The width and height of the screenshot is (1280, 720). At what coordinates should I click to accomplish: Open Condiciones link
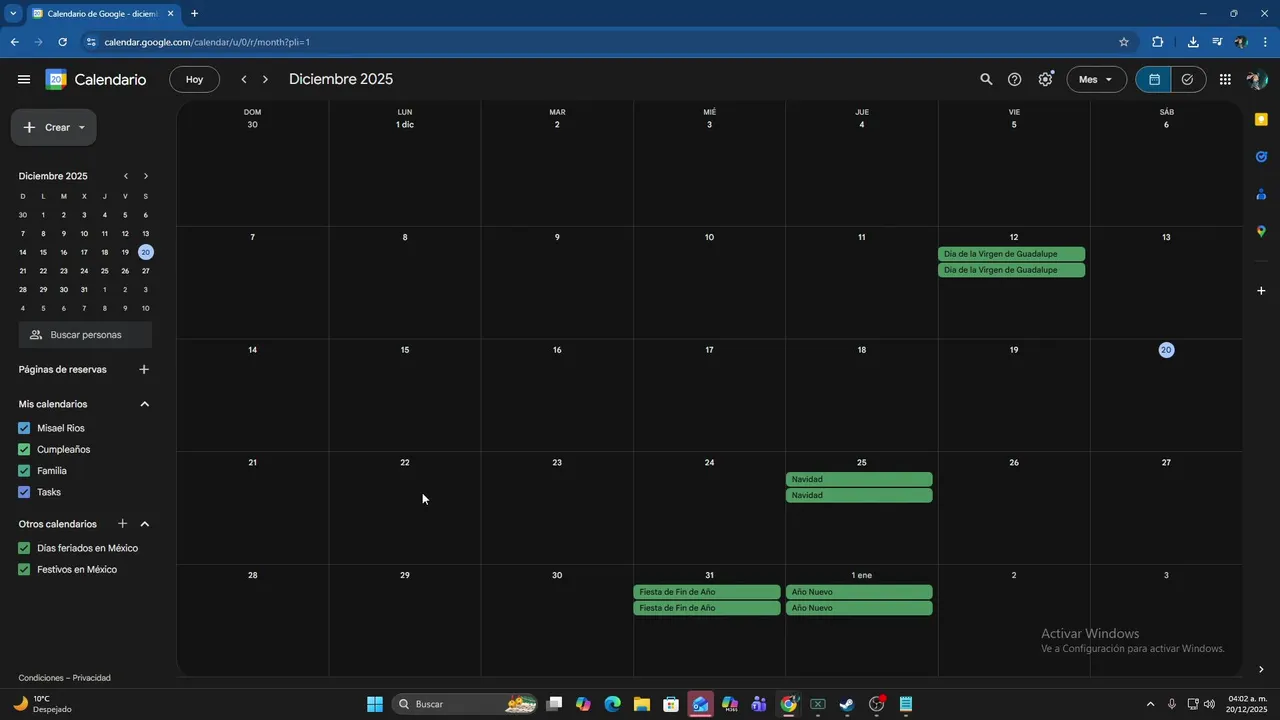coord(41,678)
